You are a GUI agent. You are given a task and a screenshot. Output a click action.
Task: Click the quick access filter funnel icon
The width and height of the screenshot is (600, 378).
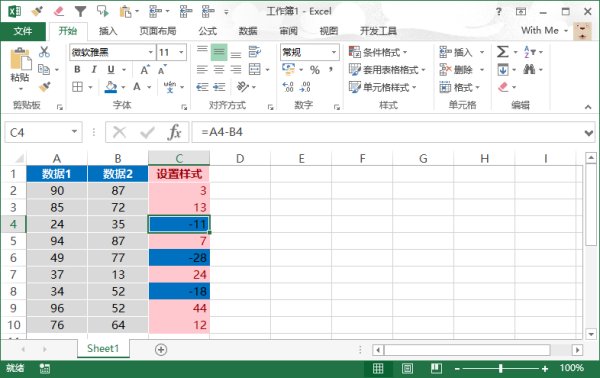[80, 11]
